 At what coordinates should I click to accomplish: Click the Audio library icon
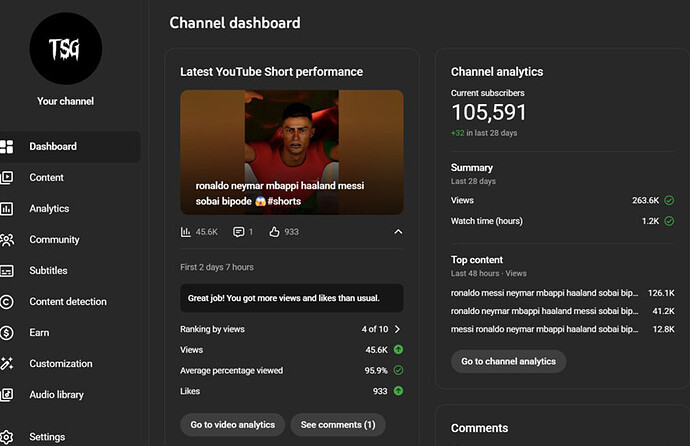click(8, 395)
